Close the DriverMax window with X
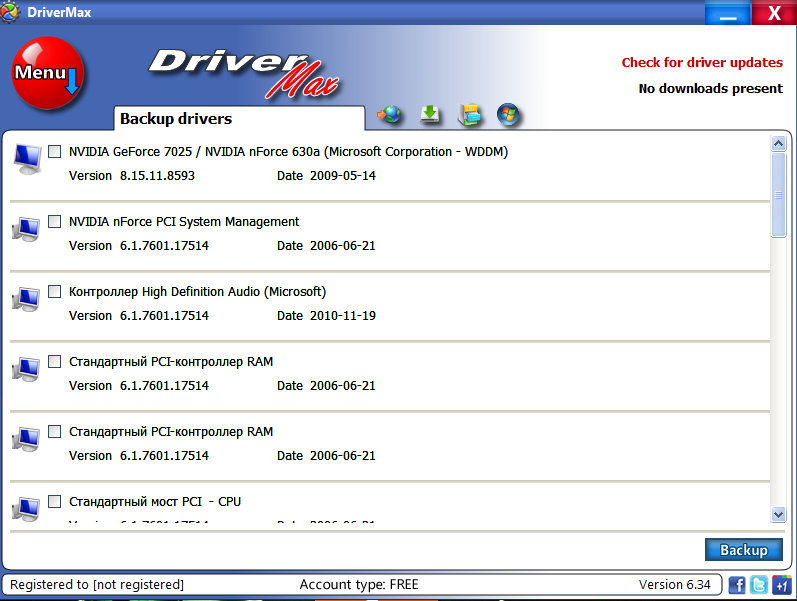Image resolution: width=797 pixels, height=601 pixels. click(x=774, y=12)
